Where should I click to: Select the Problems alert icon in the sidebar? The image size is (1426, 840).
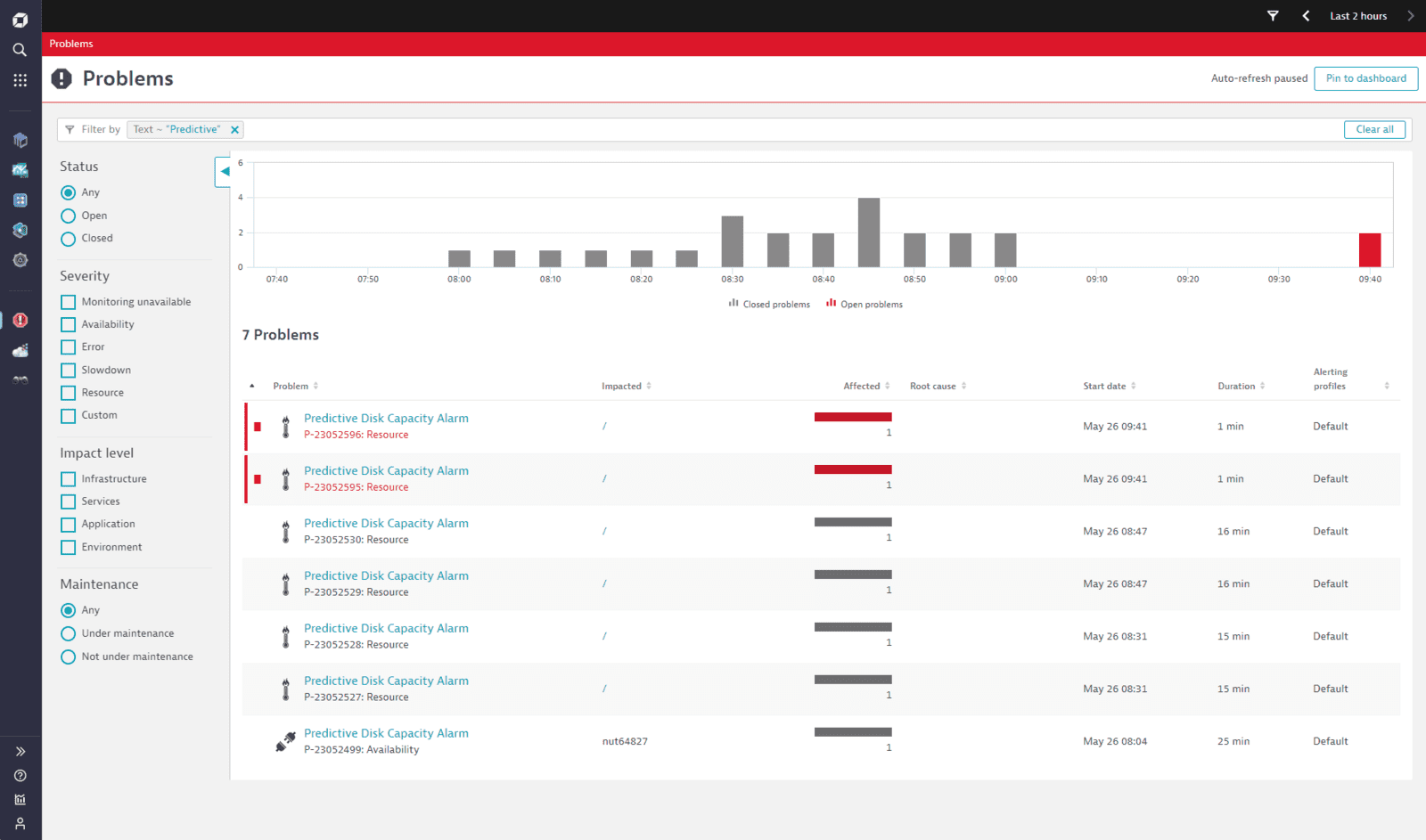point(20,320)
